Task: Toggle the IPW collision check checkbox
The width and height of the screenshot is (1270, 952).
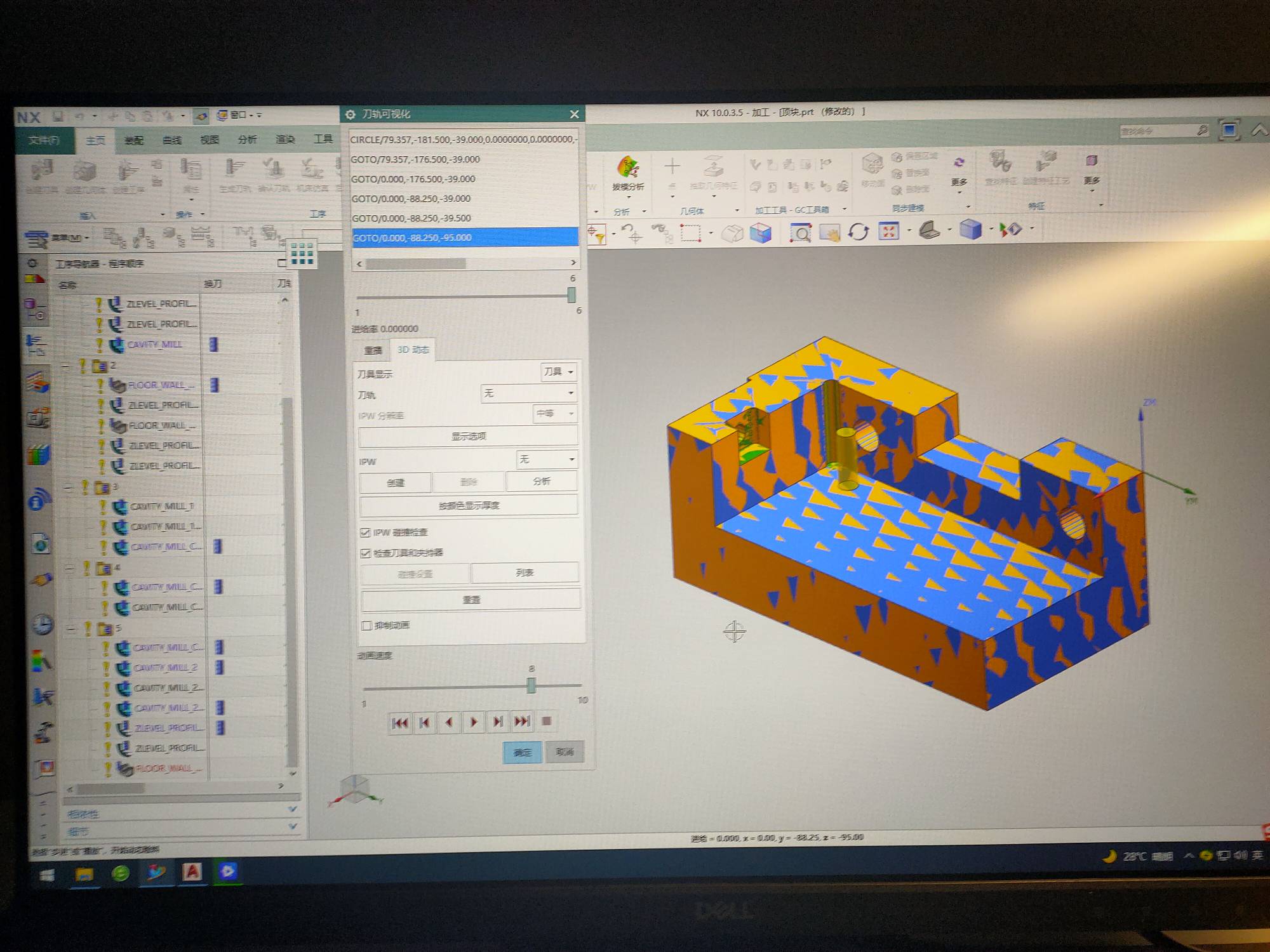Action: coord(365,532)
